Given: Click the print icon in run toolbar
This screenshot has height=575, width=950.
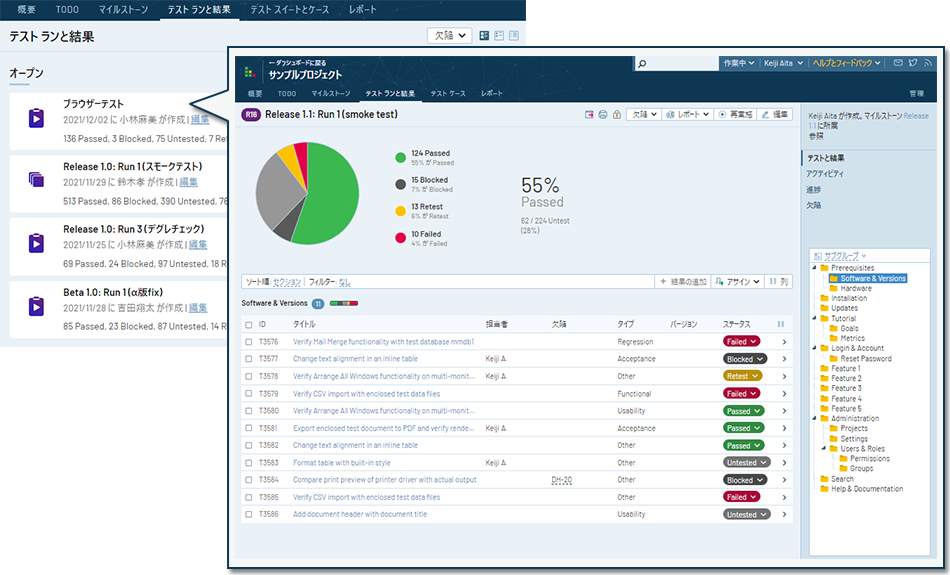Looking at the screenshot, I should pos(603,115).
